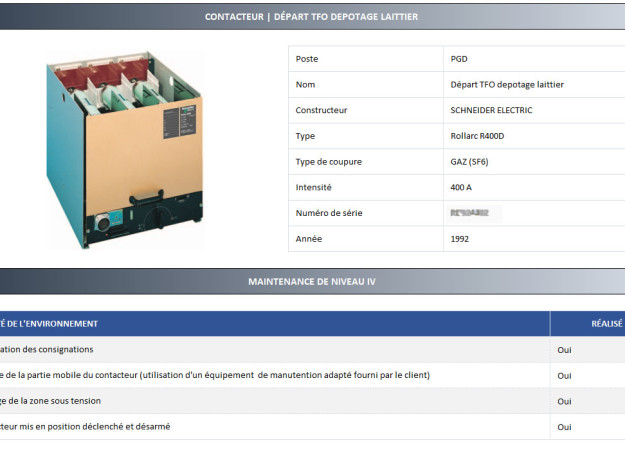Viewport: 625px width, 468px height.
Task: Click 'Oui' in the partie mobile row
Action: point(565,376)
